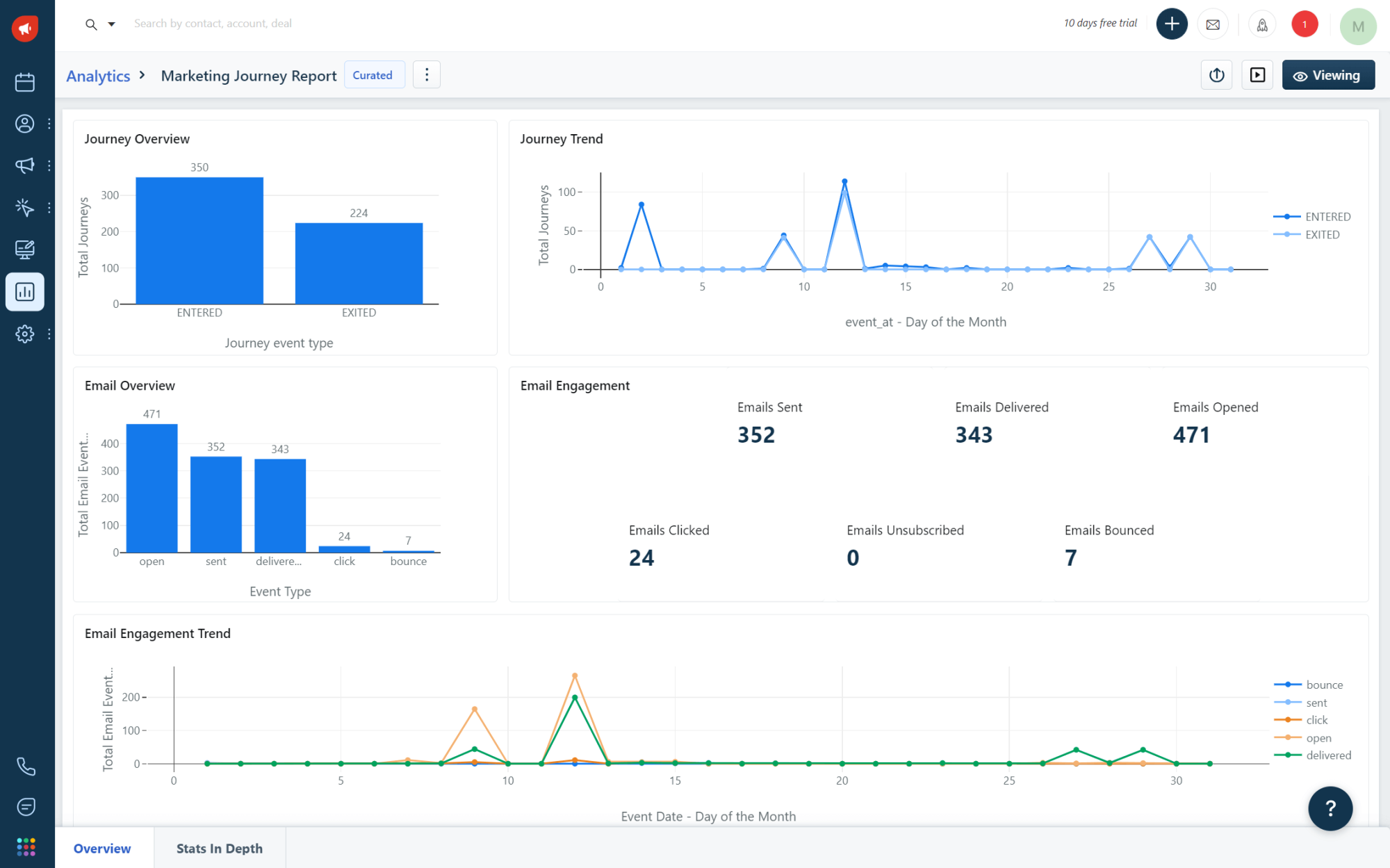Viewport: 1390px width, 868px height.
Task: Switch to the Stats In Depth tab
Action: pyautogui.click(x=220, y=848)
